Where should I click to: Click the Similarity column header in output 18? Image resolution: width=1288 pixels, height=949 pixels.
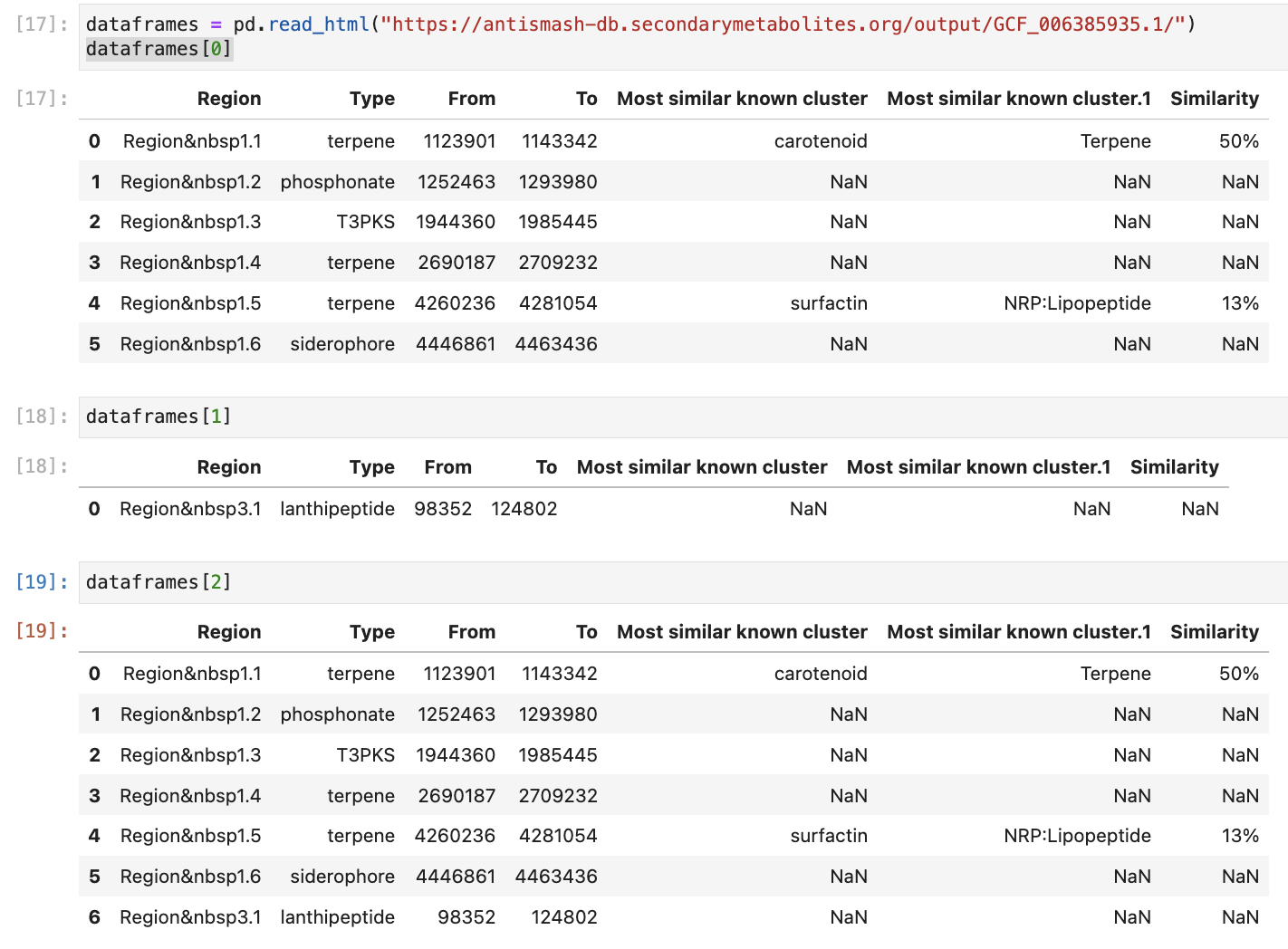tap(1175, 467)
